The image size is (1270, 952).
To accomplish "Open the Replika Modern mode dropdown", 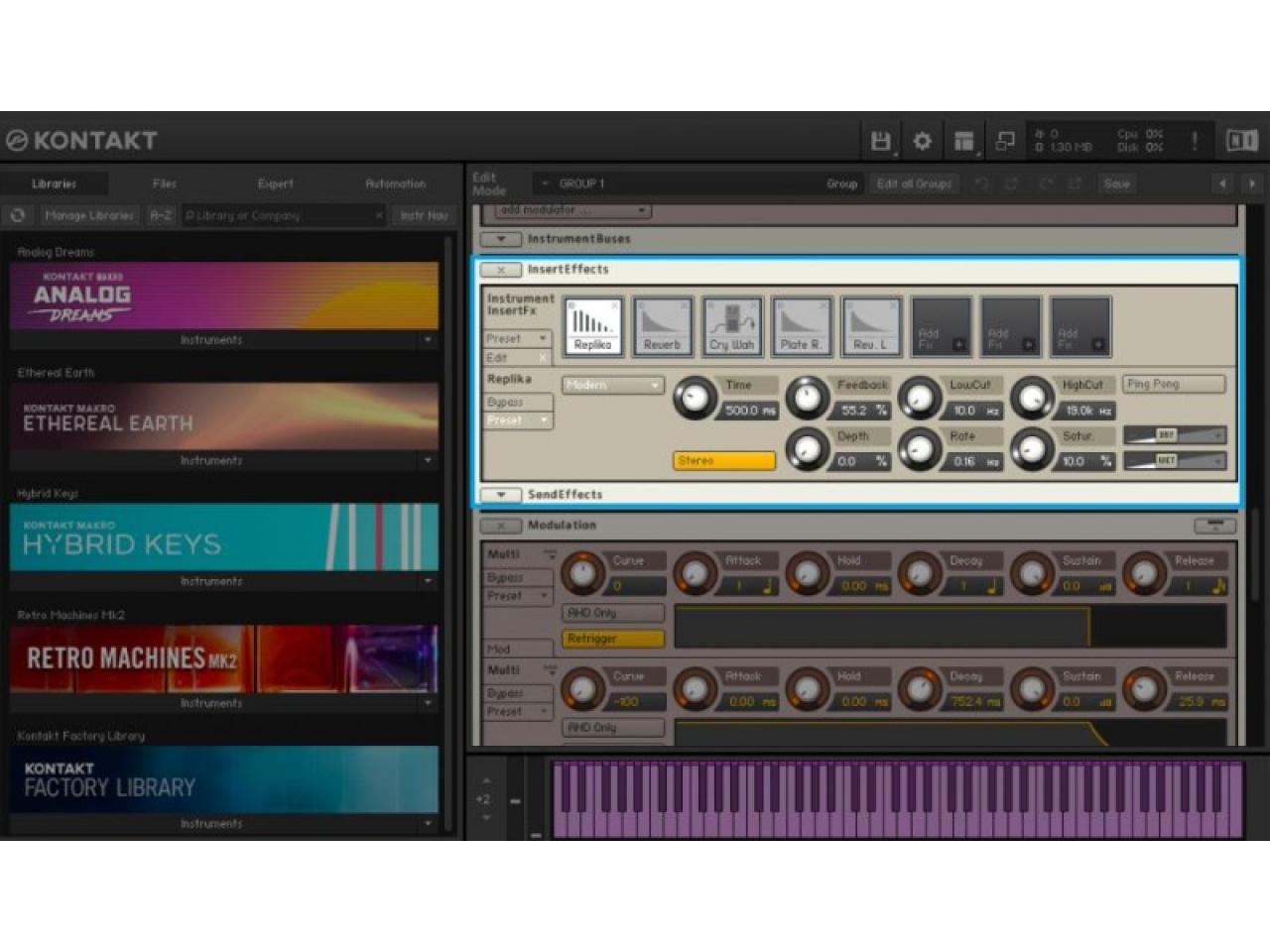I will (x=612, y=385).
